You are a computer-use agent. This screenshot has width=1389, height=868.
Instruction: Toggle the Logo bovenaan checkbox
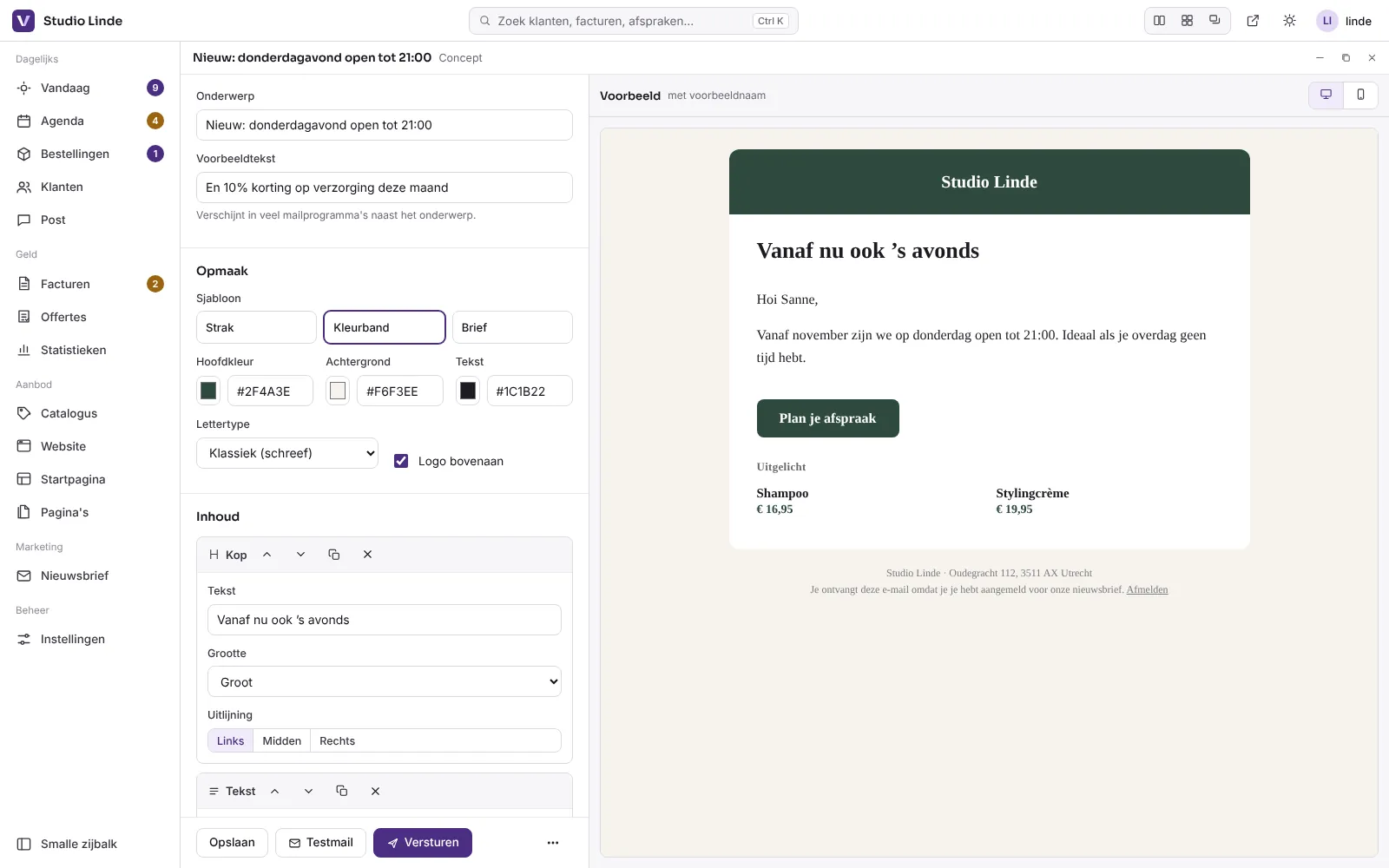tap(401, 461)
